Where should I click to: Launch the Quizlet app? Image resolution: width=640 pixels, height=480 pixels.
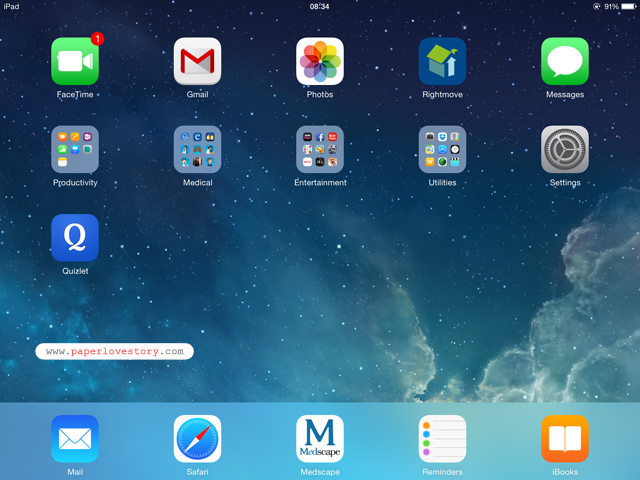(75, 238)
